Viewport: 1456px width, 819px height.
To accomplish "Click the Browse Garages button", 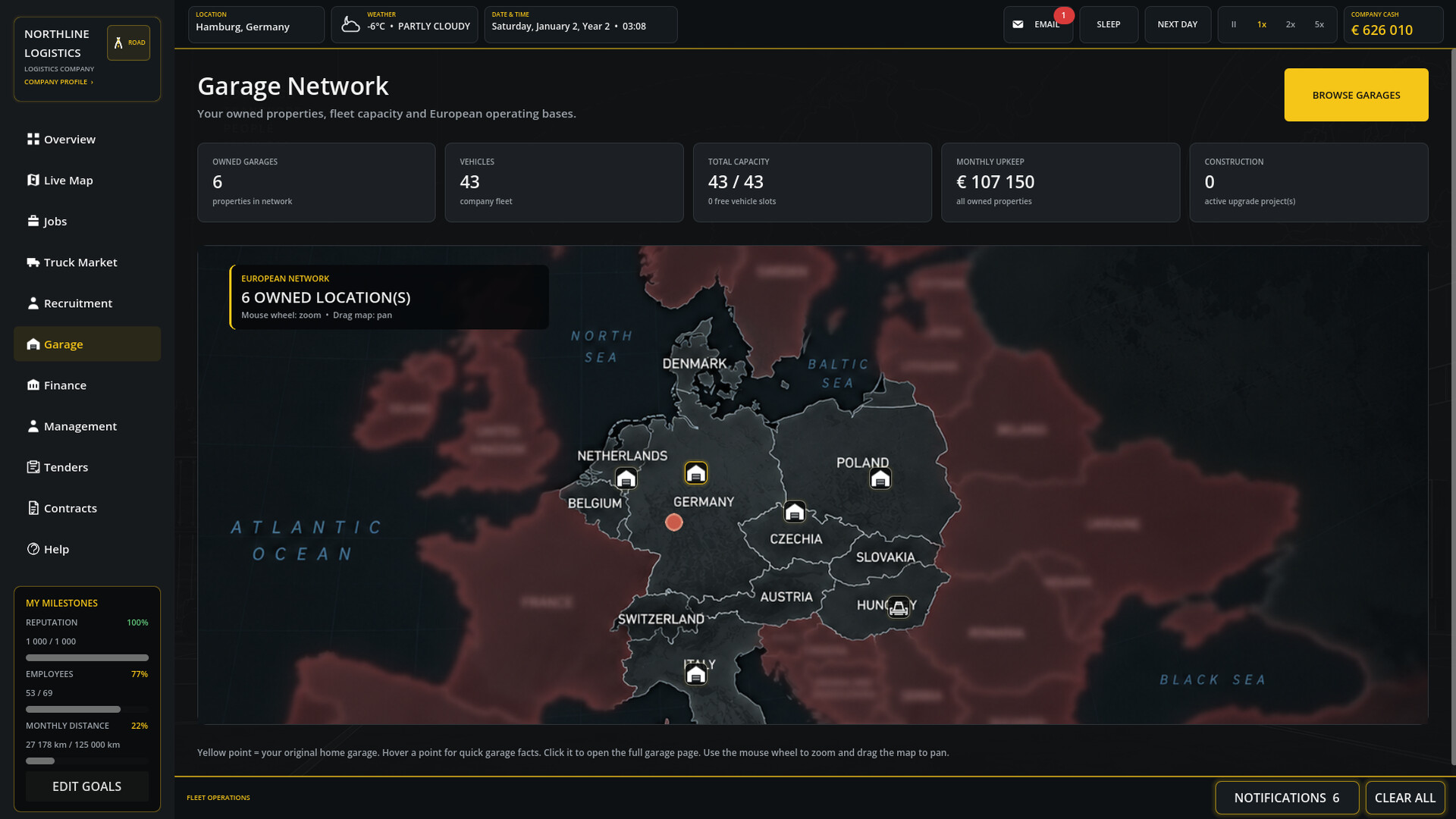I will (x=1356, y=95).
